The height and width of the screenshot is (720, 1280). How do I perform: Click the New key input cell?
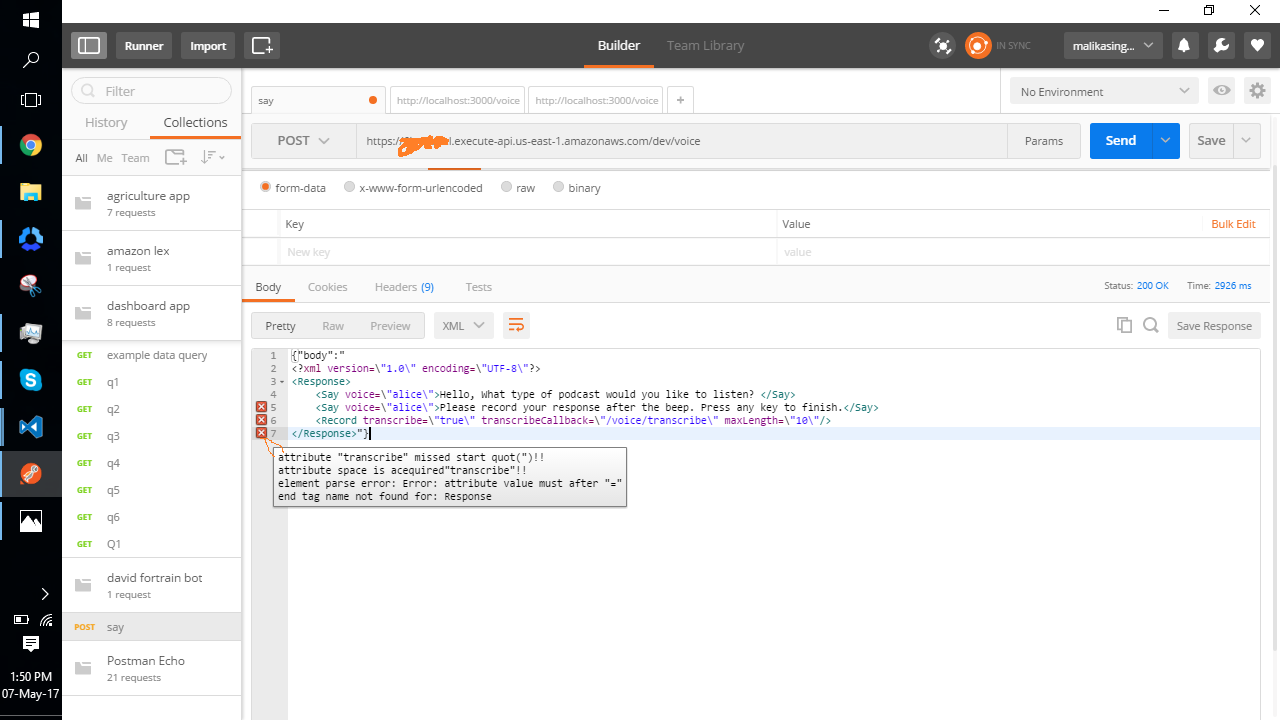click(x=528, y=252)
